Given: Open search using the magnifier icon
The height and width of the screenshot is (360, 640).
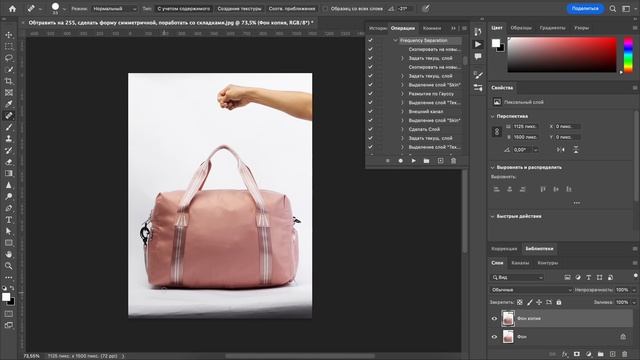Looking at the screenshot, I should coord(613,9).
